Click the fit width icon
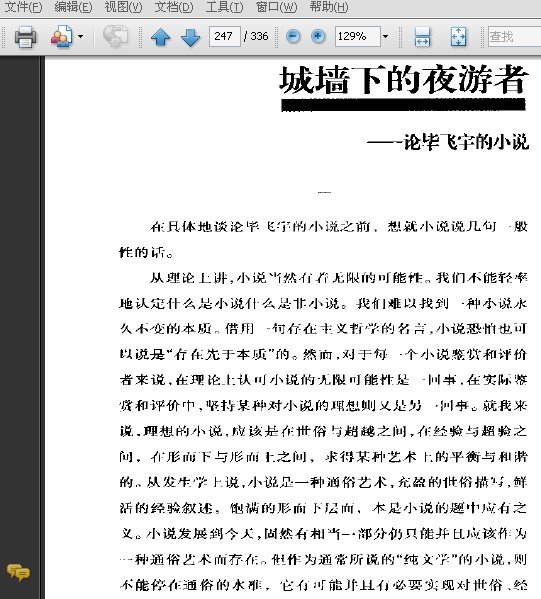This screenshot has height=599, width=541. pos(422,37)
